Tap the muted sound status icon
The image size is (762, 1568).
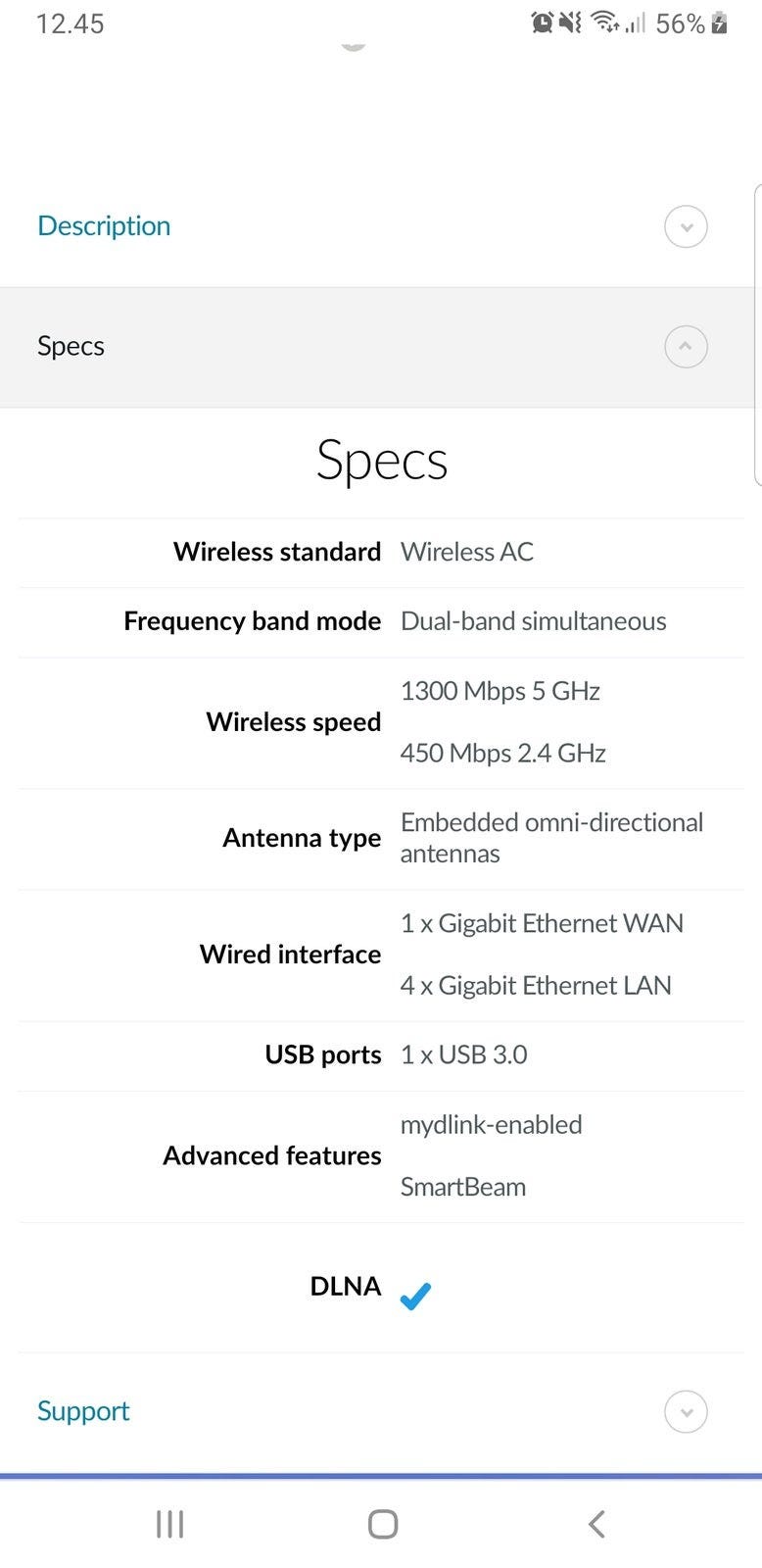click(570, 23)
